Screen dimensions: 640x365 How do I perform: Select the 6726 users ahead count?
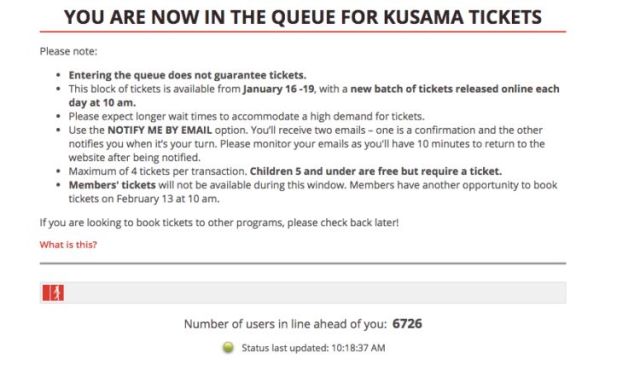407,324
